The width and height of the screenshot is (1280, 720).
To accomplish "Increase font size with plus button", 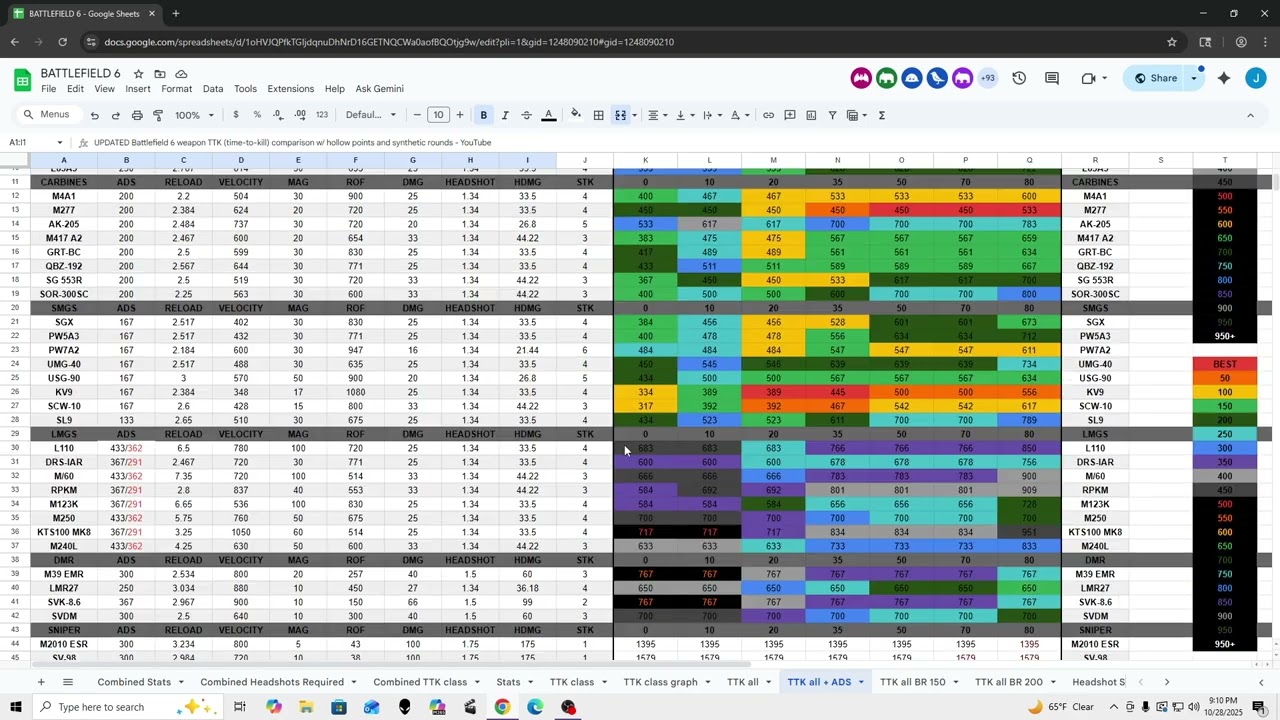I will coord(460,115).
